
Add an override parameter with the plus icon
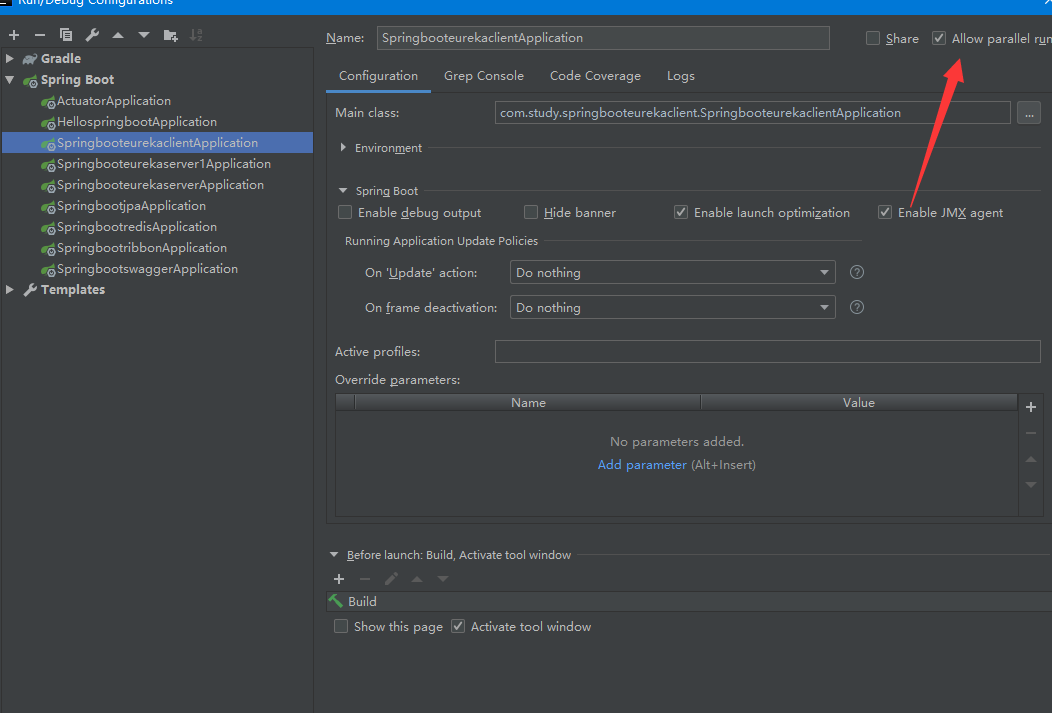(x=1031, y=406)
